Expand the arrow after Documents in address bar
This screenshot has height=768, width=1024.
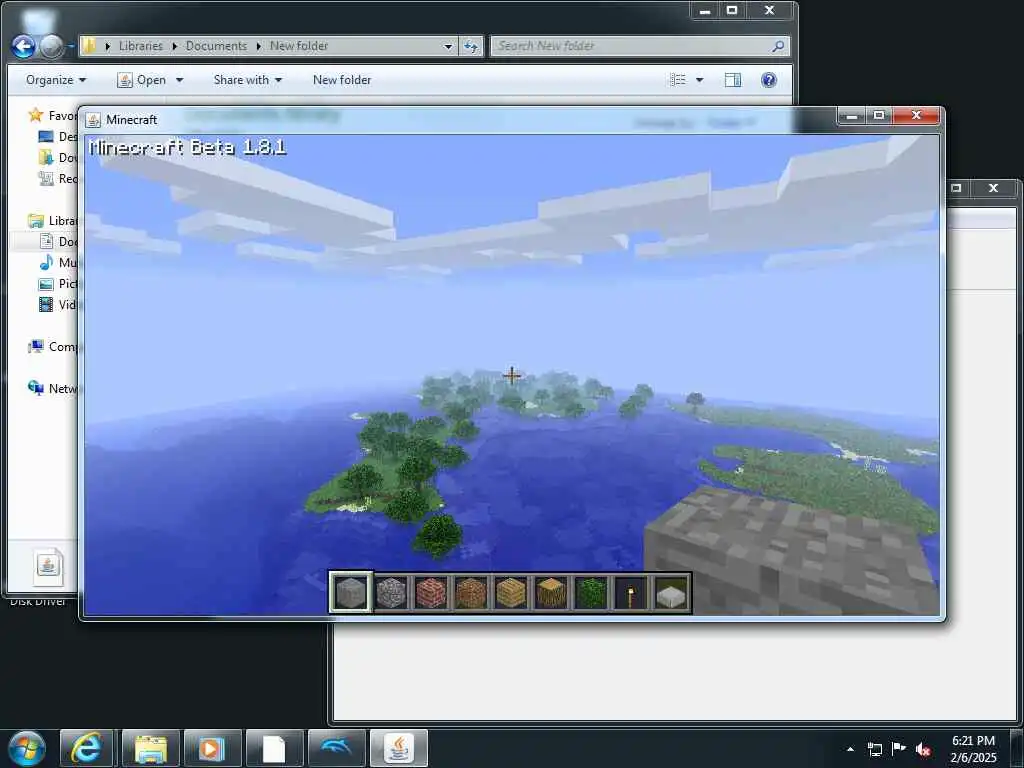coord(259,46)
